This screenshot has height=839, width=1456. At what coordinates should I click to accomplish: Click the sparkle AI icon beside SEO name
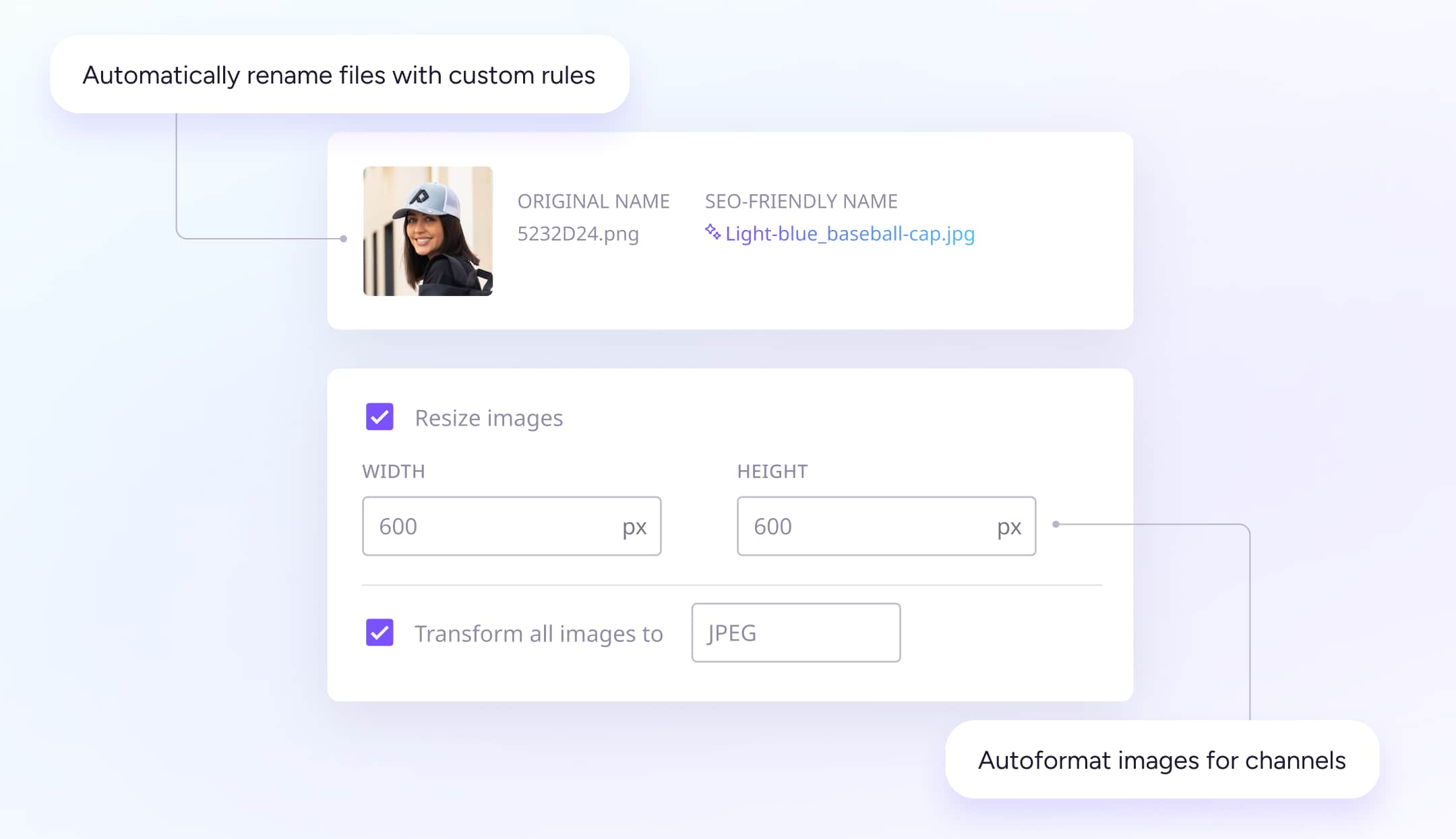pyautogui.click(x=712, y=232)
